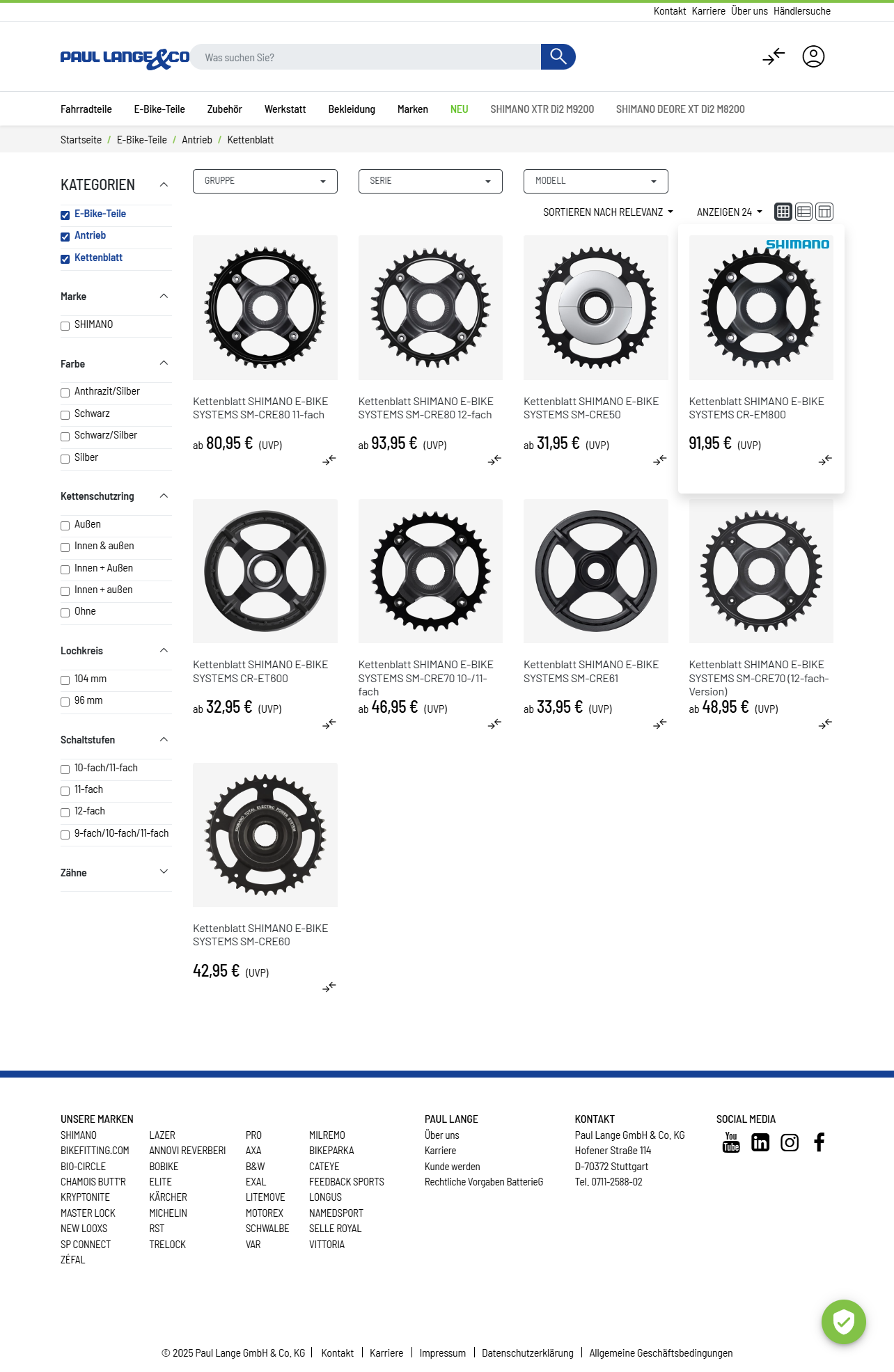Open the Marken navigation menu

point(412,109)
